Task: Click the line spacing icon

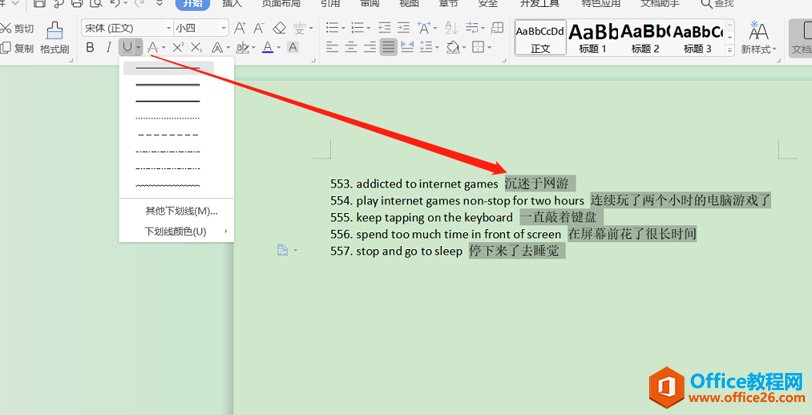Action: tap(426, 48)
